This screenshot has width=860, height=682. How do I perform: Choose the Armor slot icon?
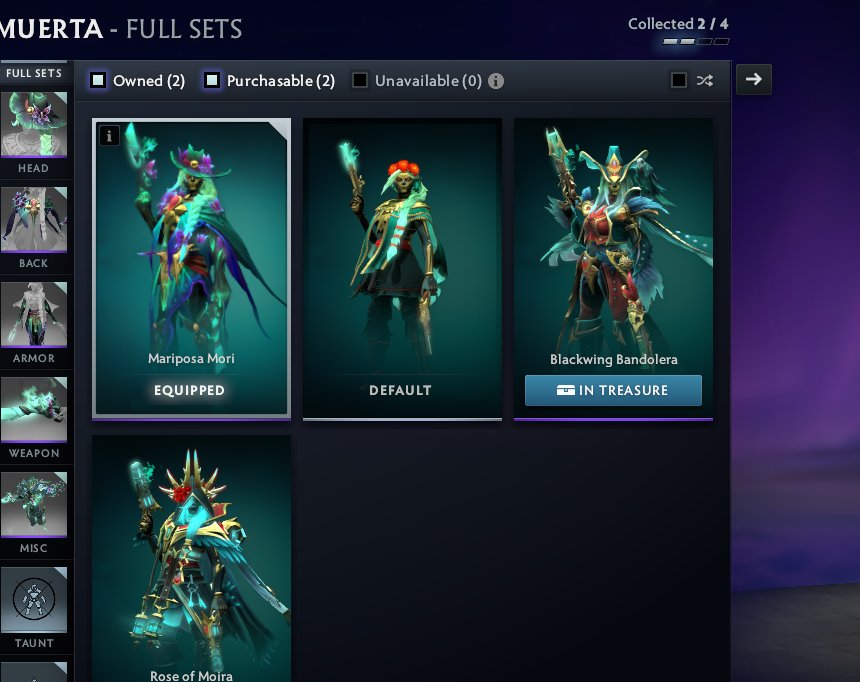click(x=34, y=314)
